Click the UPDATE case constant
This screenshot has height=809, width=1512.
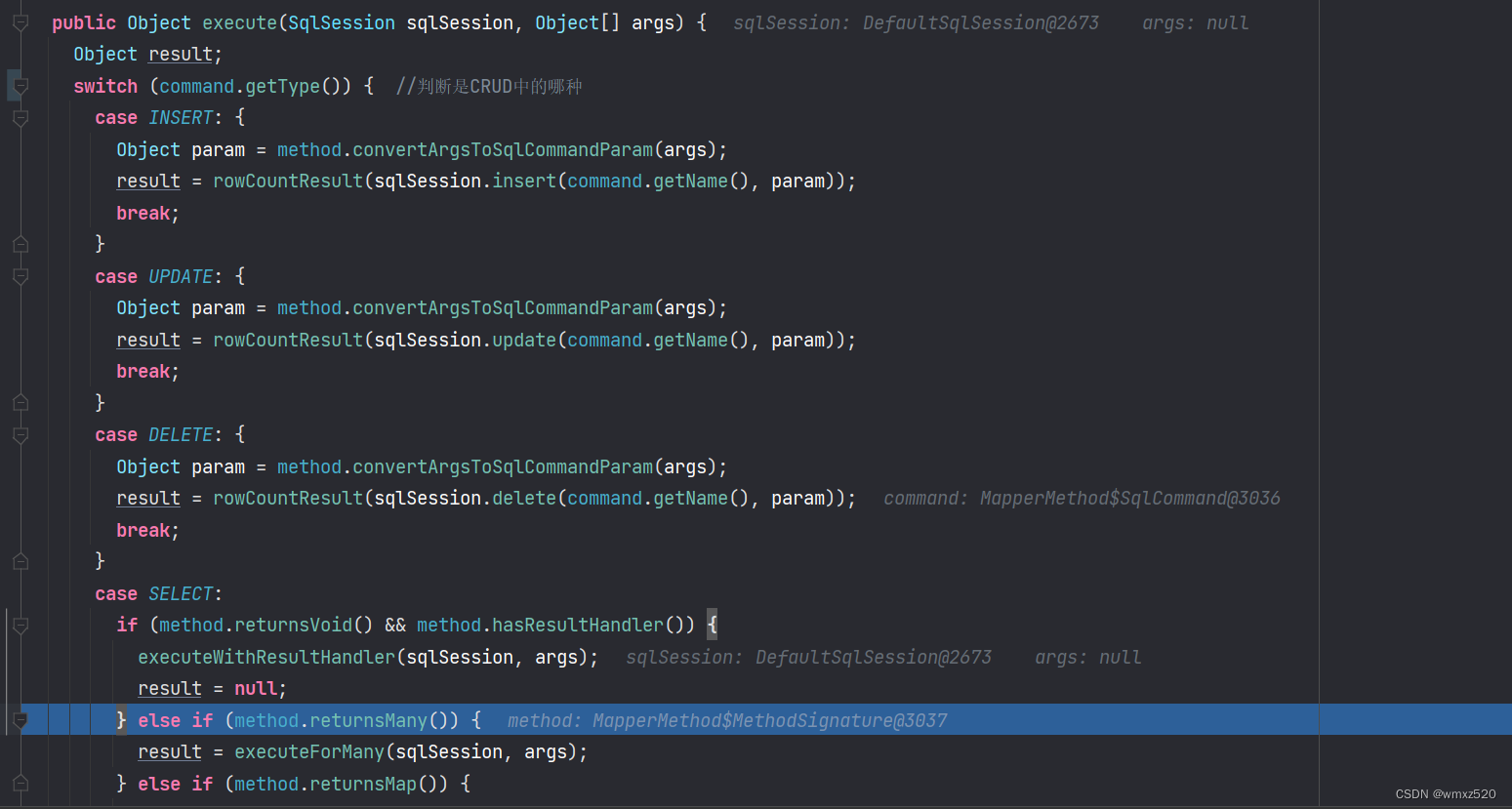181,277
